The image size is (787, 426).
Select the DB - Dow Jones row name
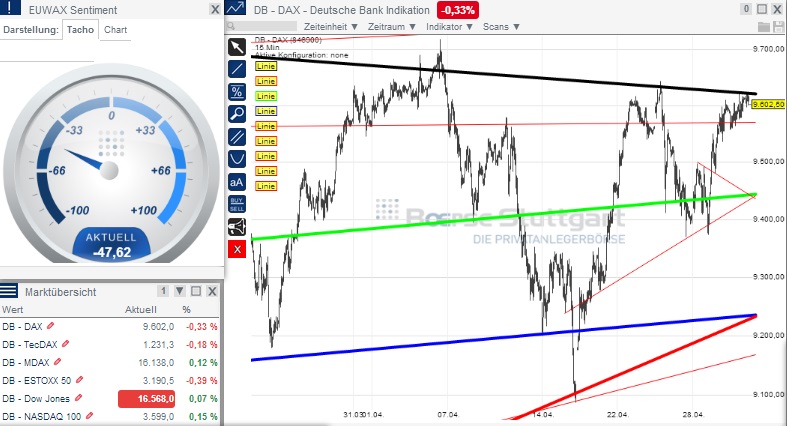(36, 398)
